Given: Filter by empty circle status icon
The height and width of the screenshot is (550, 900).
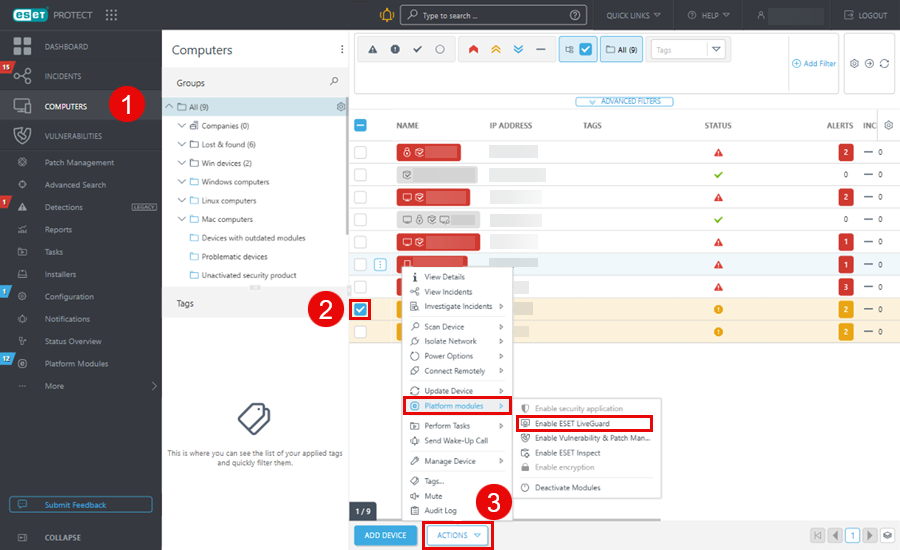Looking at the screenshot, I should (x=440, y=49).
